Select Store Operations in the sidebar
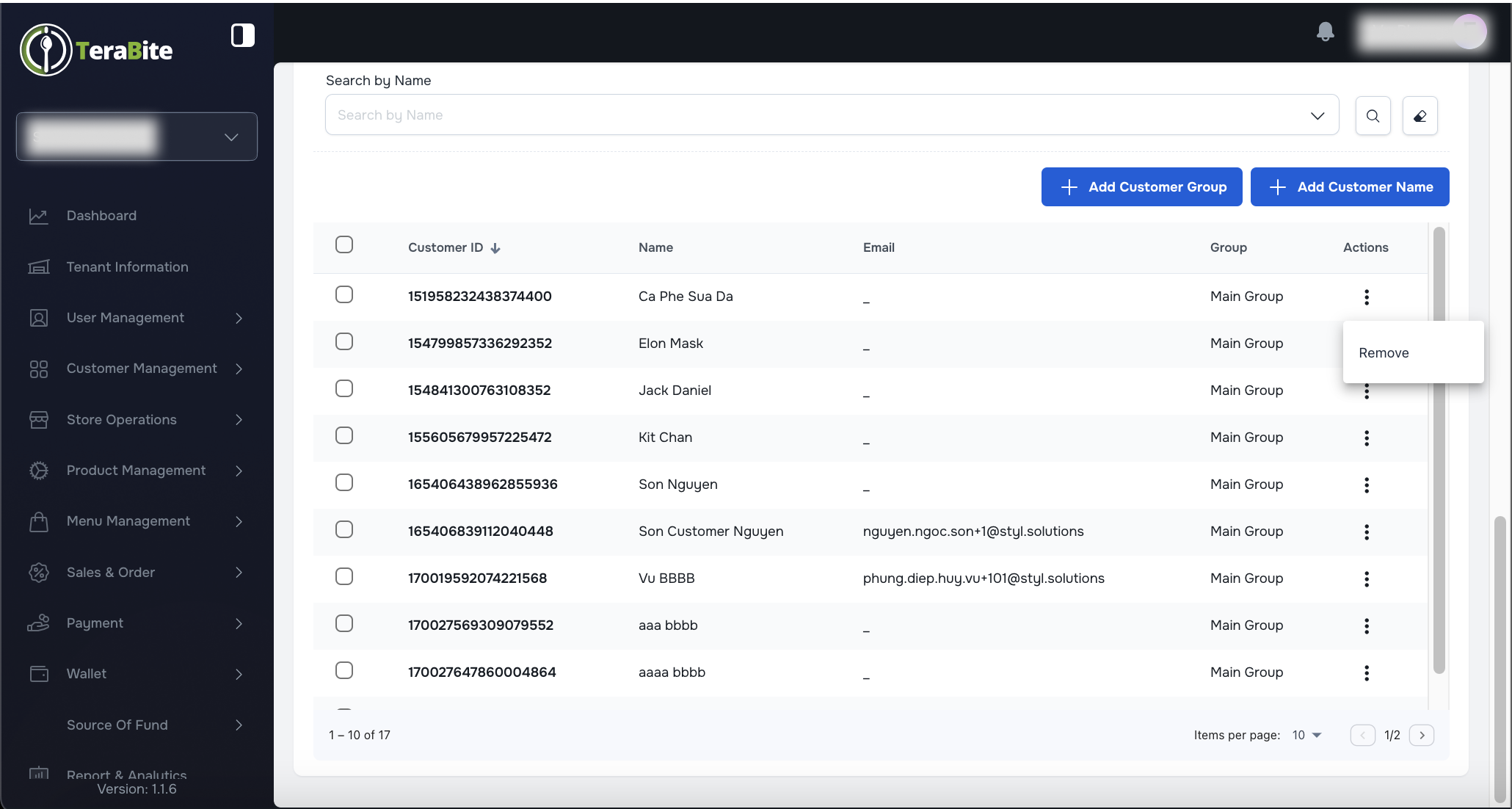This screenshot has width=1512, height=809. click(x=121, y=419)
